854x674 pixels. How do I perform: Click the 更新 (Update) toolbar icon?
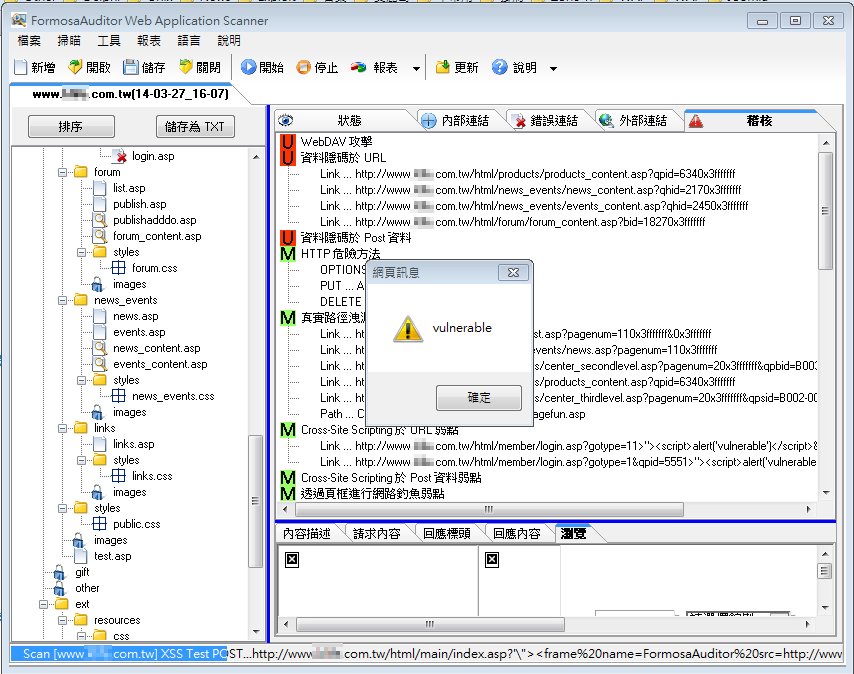click(443, 68)
